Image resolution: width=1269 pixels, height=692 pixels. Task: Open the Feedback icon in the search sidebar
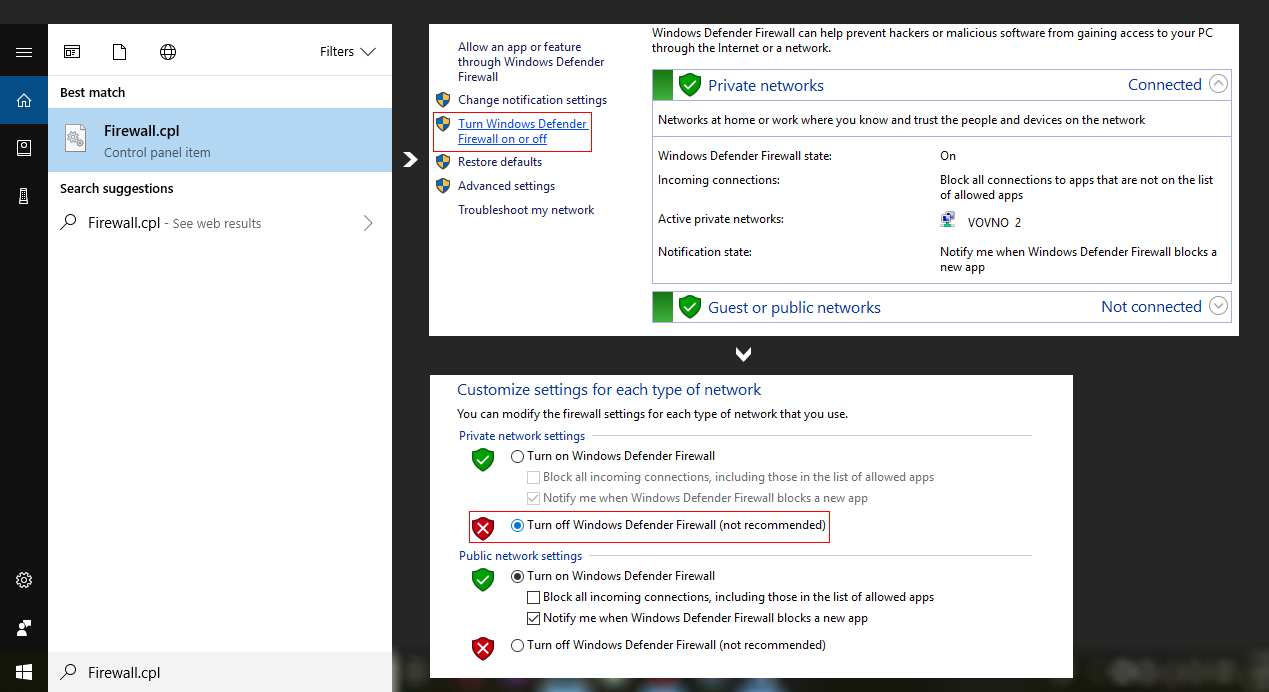coord(24,628)
